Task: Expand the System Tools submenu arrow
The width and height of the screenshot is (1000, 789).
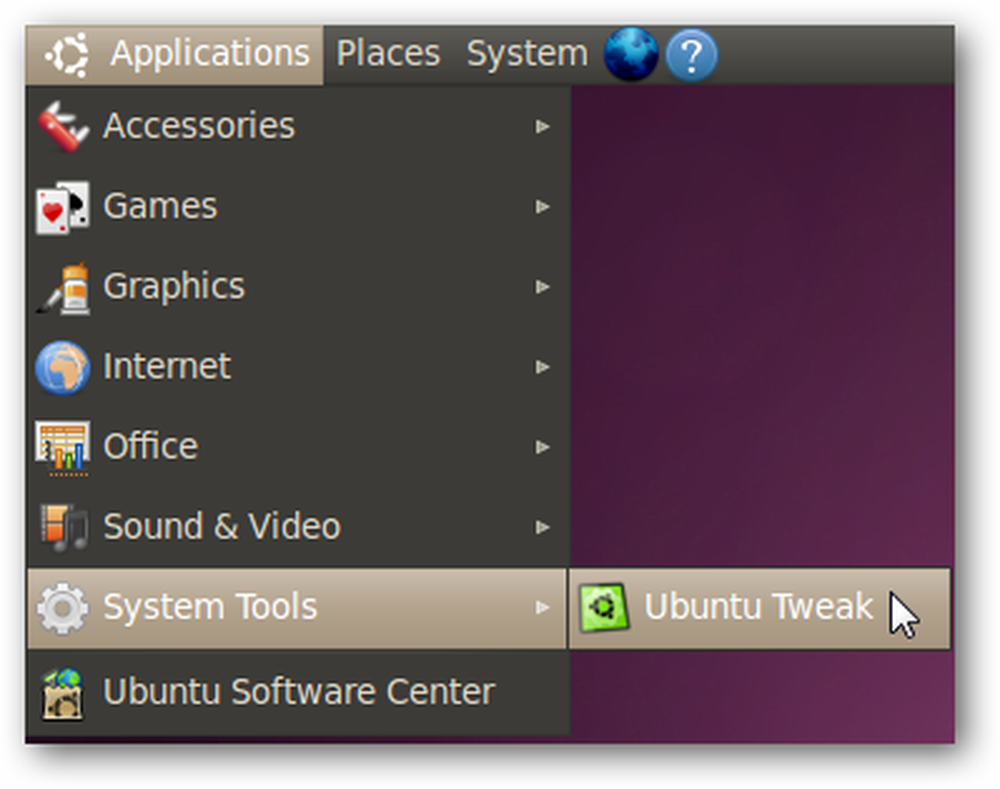Action: [543, 607]
